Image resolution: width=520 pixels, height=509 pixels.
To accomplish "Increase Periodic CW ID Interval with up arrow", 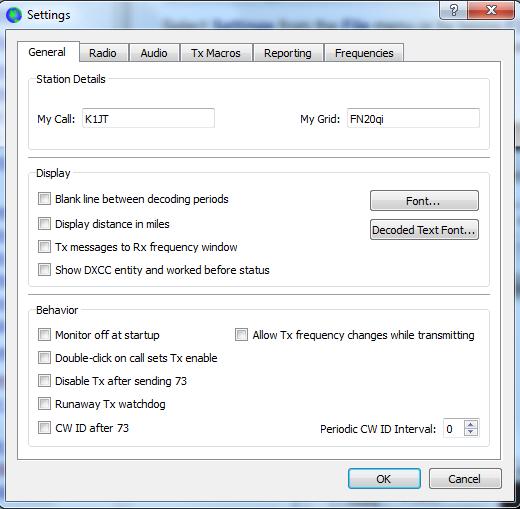I will click(x=471, y=424).
